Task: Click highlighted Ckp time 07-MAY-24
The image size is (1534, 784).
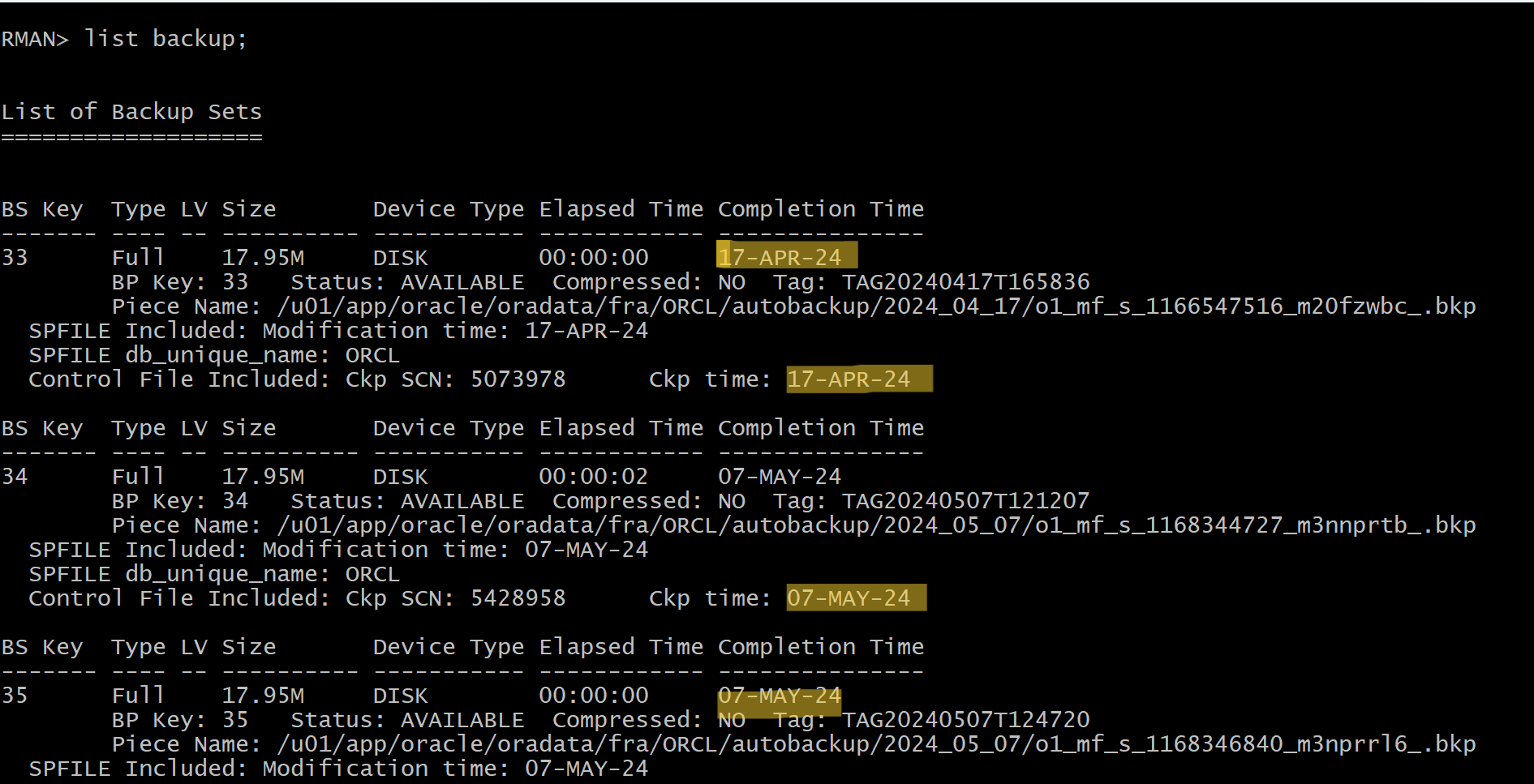Action: (849, 598)
